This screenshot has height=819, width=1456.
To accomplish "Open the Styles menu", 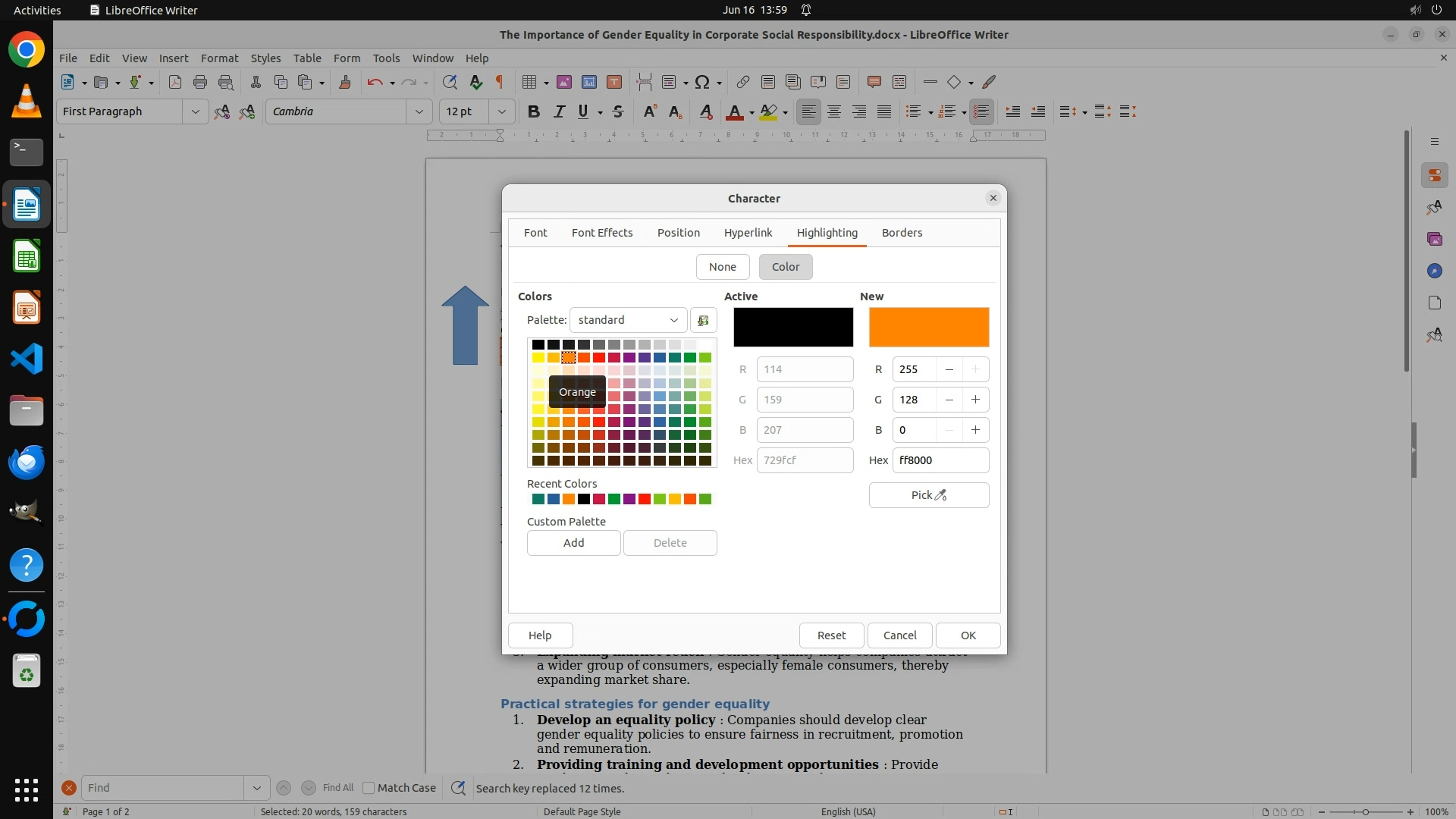I will coord(265,58).
